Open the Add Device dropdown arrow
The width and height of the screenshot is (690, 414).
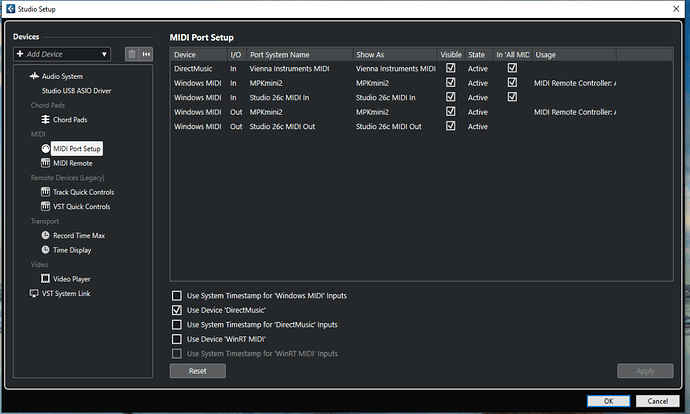(x=104, y=54)
